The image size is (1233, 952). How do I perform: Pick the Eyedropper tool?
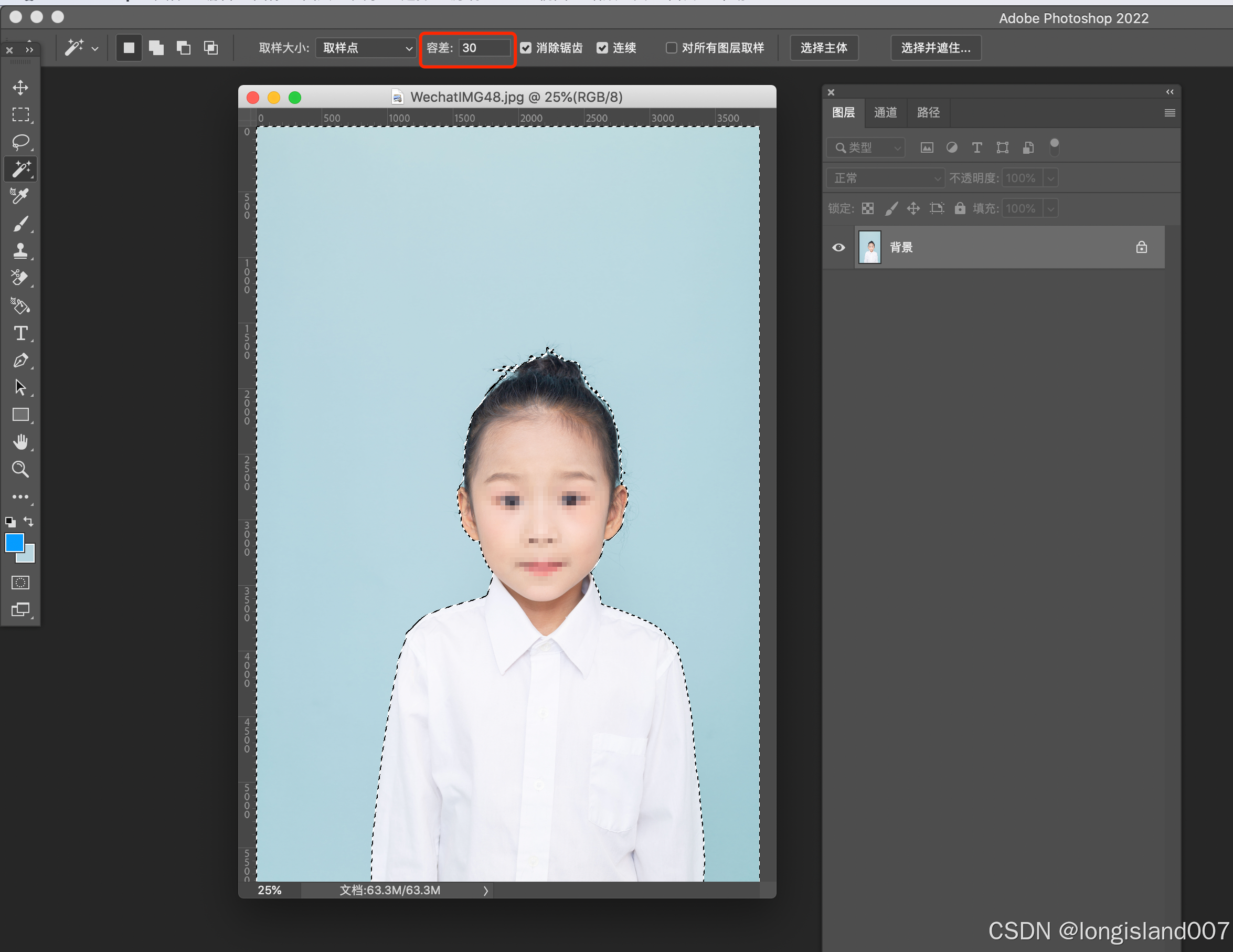point(21,196)
